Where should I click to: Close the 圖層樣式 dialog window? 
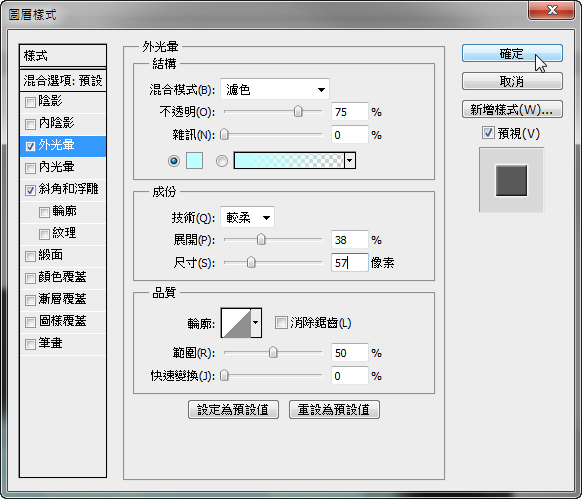point(552,10)
